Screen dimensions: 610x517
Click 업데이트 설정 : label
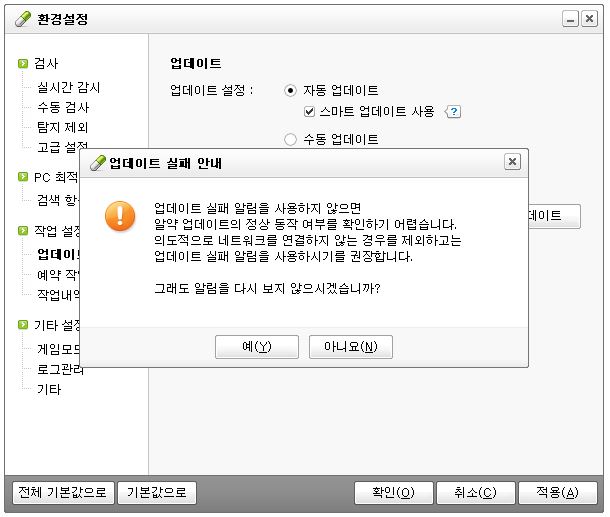pos(212,91)
